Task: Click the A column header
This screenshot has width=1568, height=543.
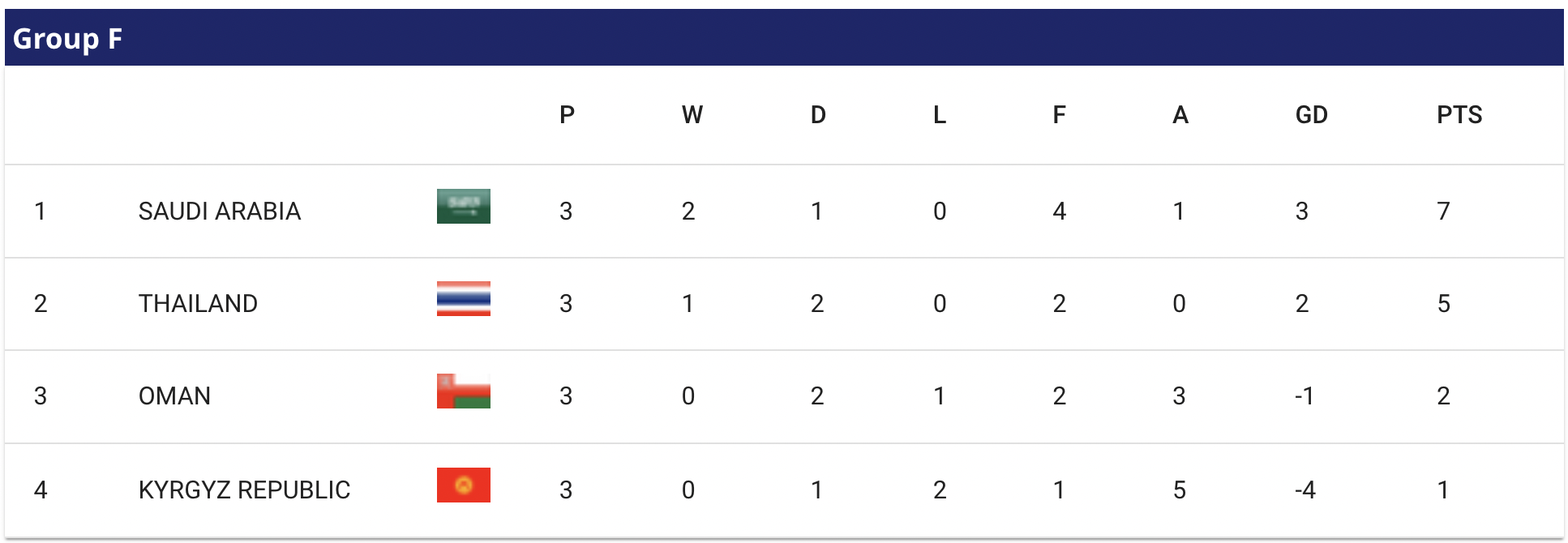Action: click(x=1180, y=115)
